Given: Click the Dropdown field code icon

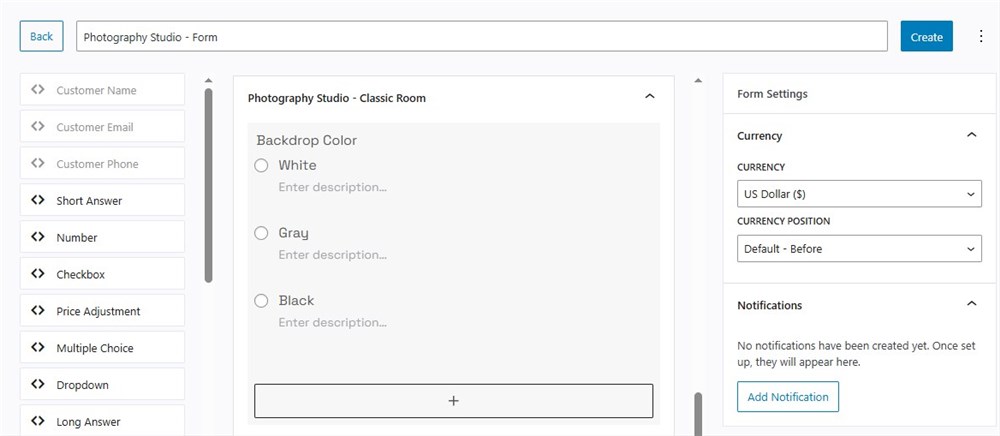Looking at the screenshot, I should (38, 385).
